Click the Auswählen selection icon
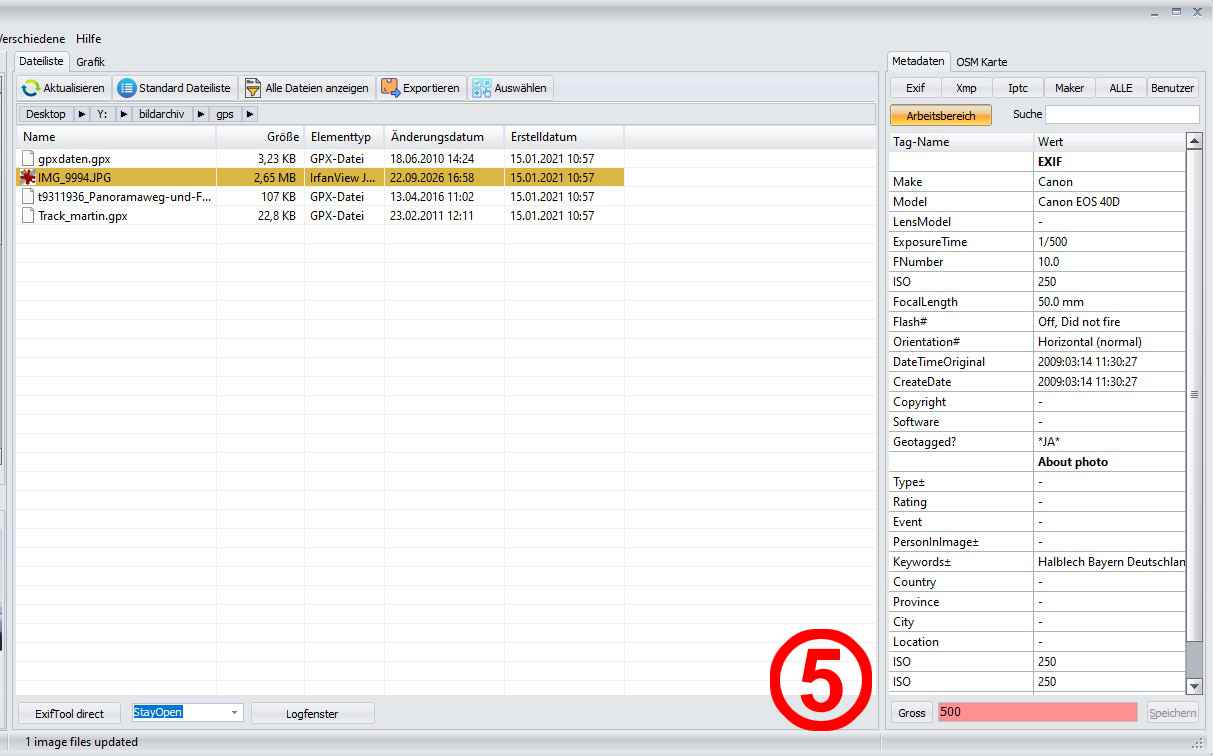Image resolution: width=1213 pixels, height=756 pixels. tap(481, 88)
